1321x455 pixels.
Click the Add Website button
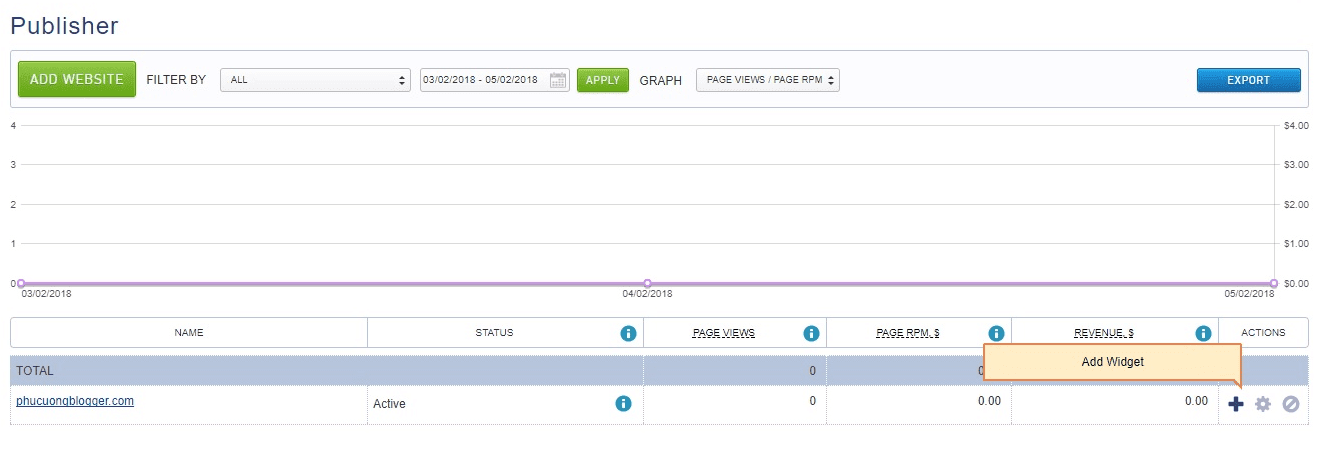tap(77, 79)
